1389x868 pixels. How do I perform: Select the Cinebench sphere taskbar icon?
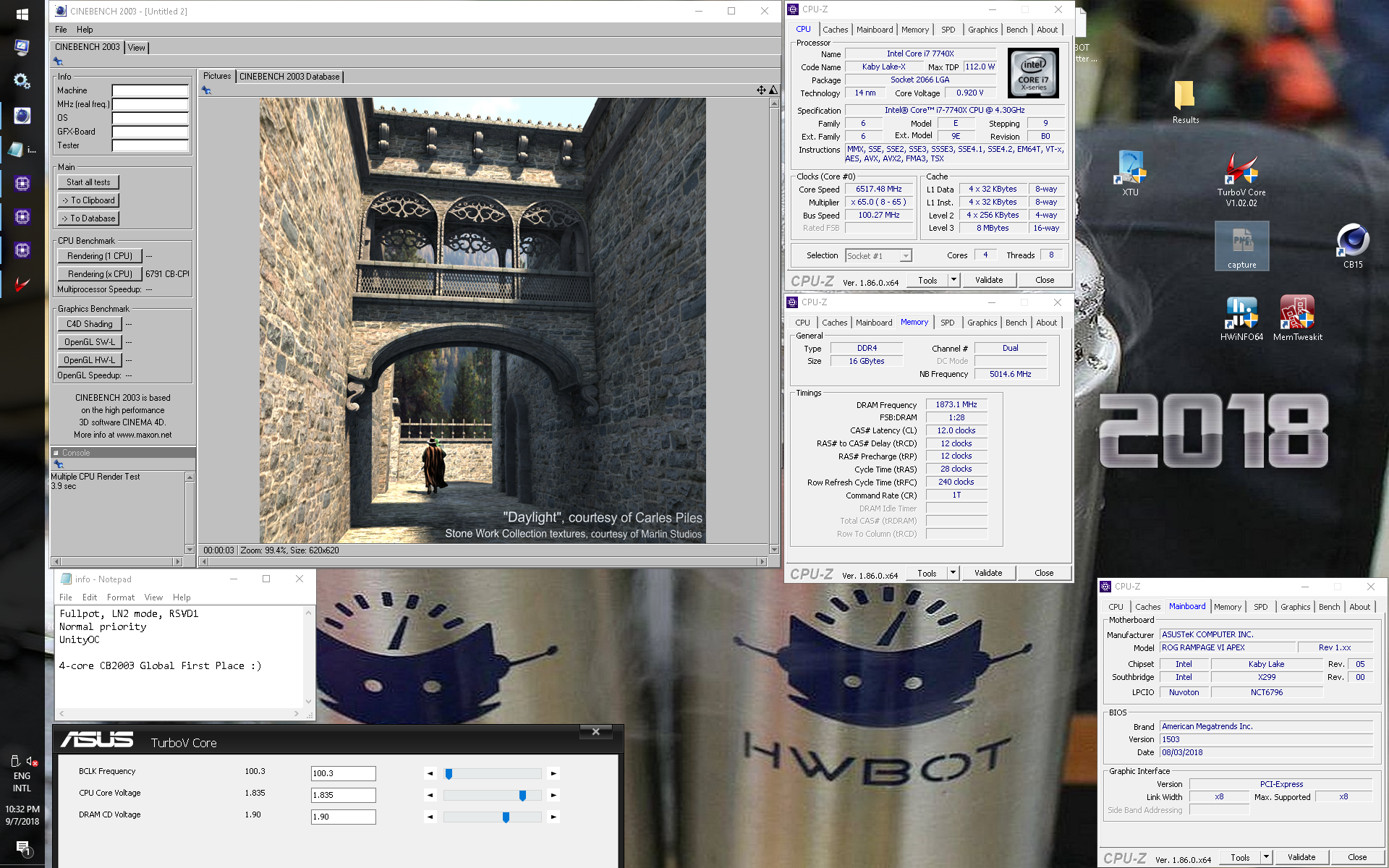coord(22,116)
